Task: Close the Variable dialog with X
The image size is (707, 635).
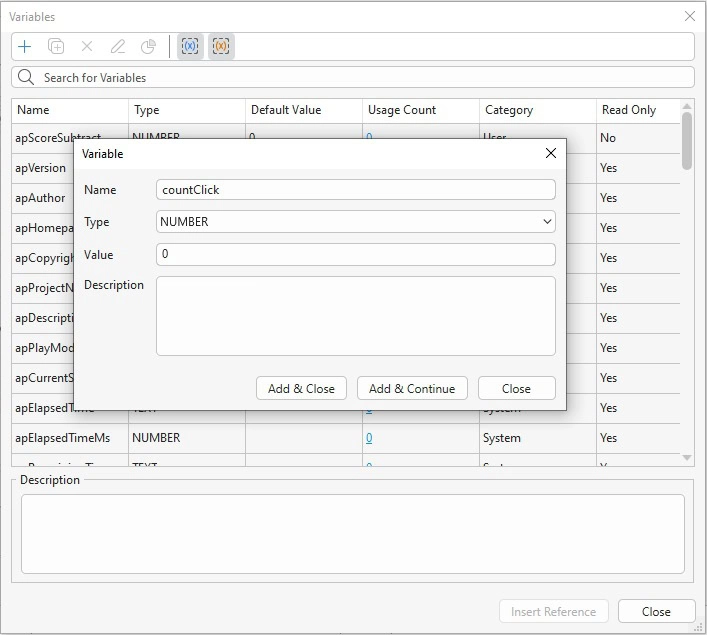Action: click(550, 154)
